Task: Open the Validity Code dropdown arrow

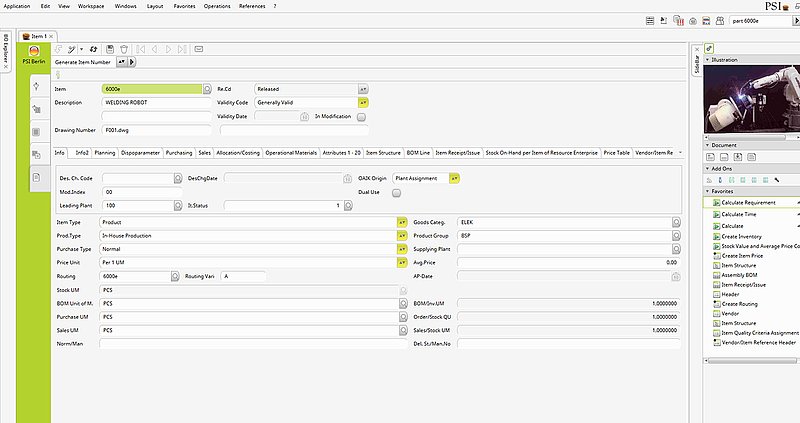Action: click(363, 103)
